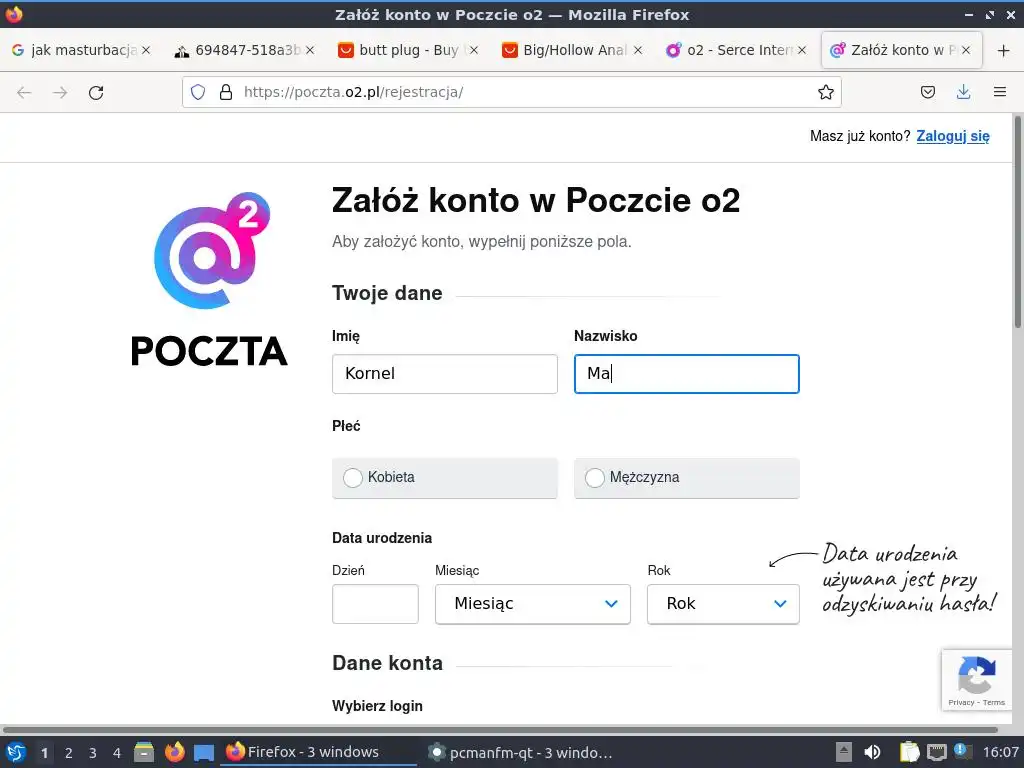Screen dimensions: 1024x768
Task: Switch to the Firefox taskbar window group
Action: (320, 752)
